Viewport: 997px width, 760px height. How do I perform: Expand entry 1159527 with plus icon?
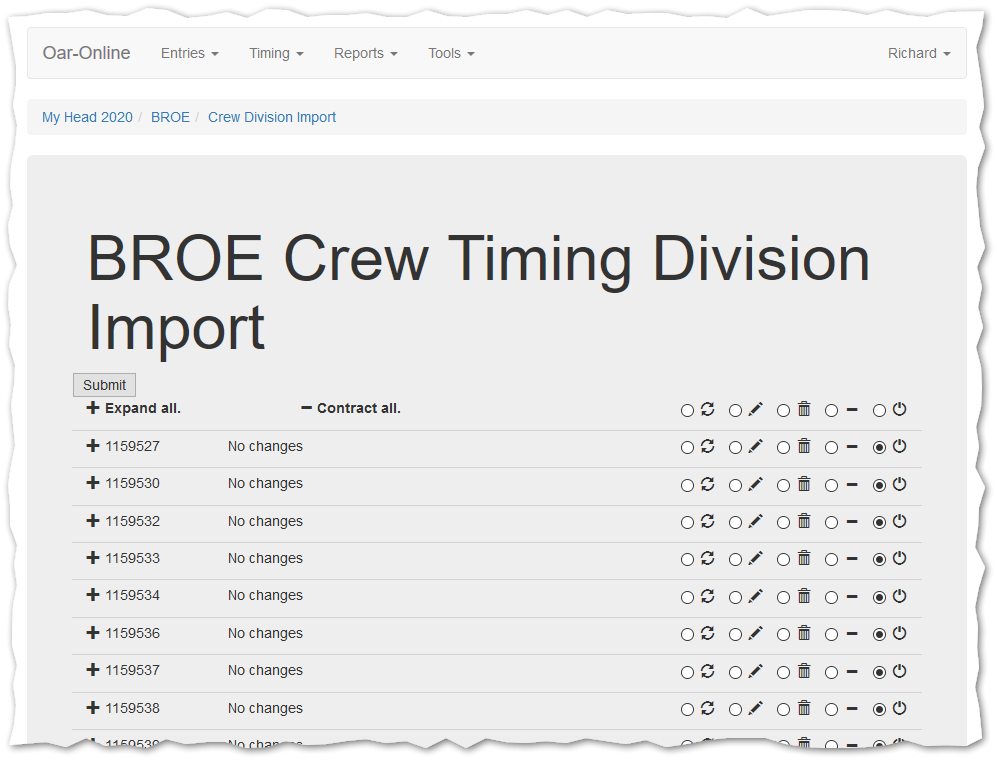(93, 446)
